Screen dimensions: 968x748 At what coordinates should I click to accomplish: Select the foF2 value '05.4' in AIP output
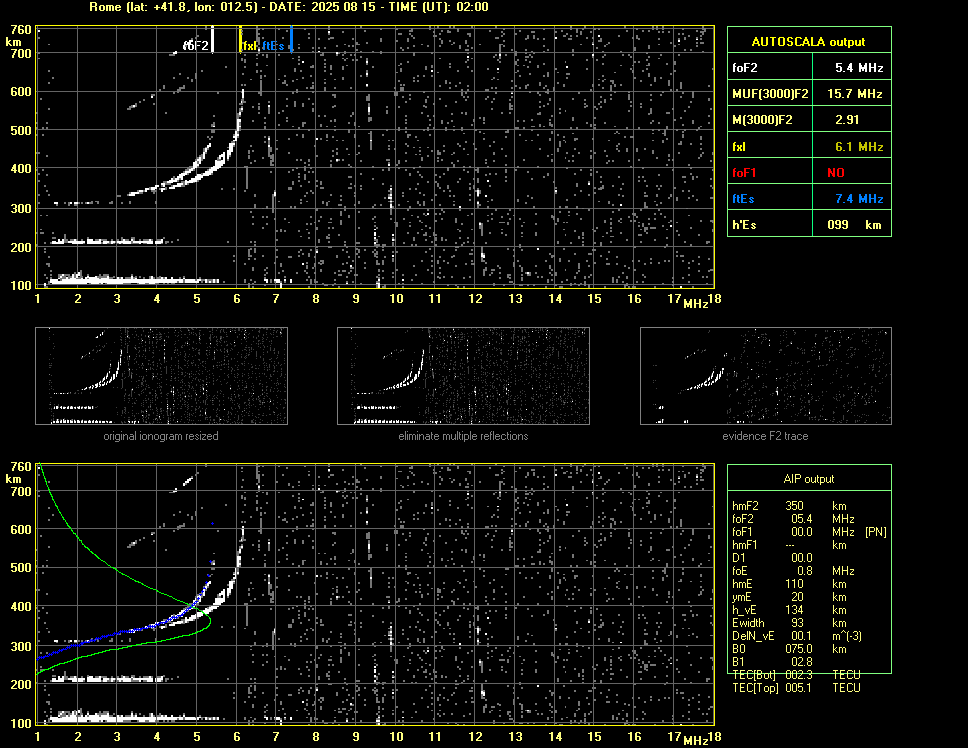coord(801,519)
